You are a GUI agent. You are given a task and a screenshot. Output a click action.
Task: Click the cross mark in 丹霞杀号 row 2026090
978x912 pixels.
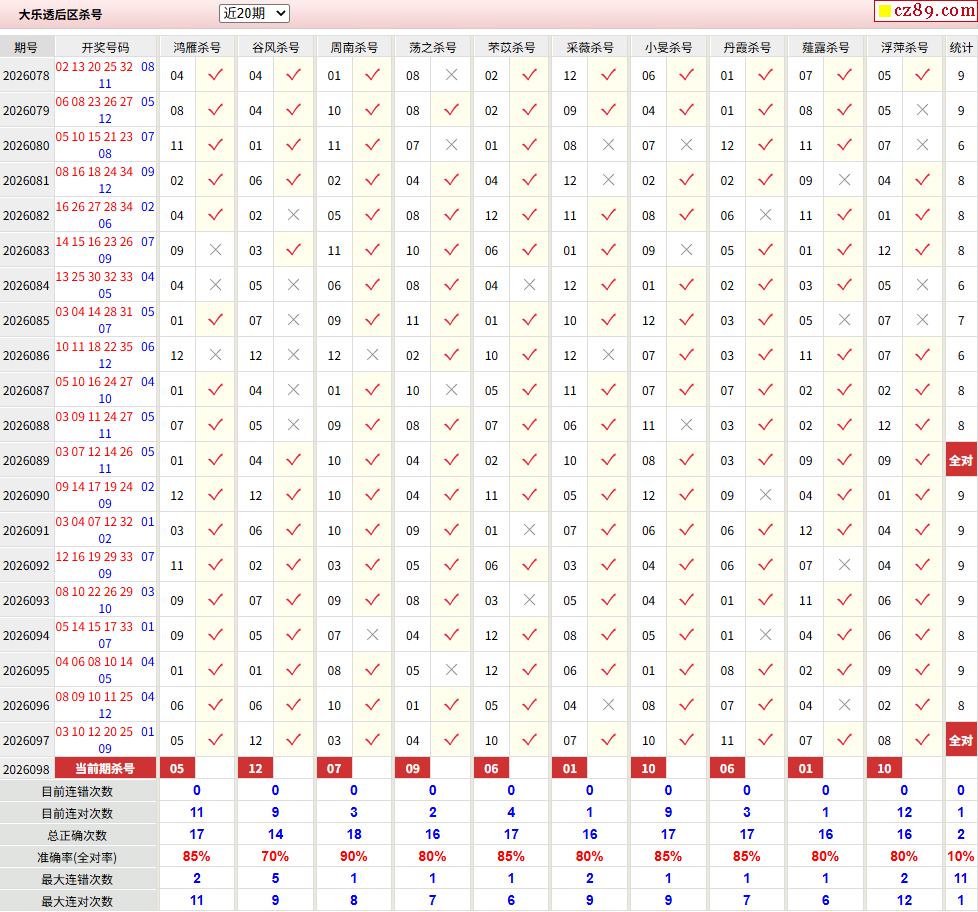click(x=765, y=495)
